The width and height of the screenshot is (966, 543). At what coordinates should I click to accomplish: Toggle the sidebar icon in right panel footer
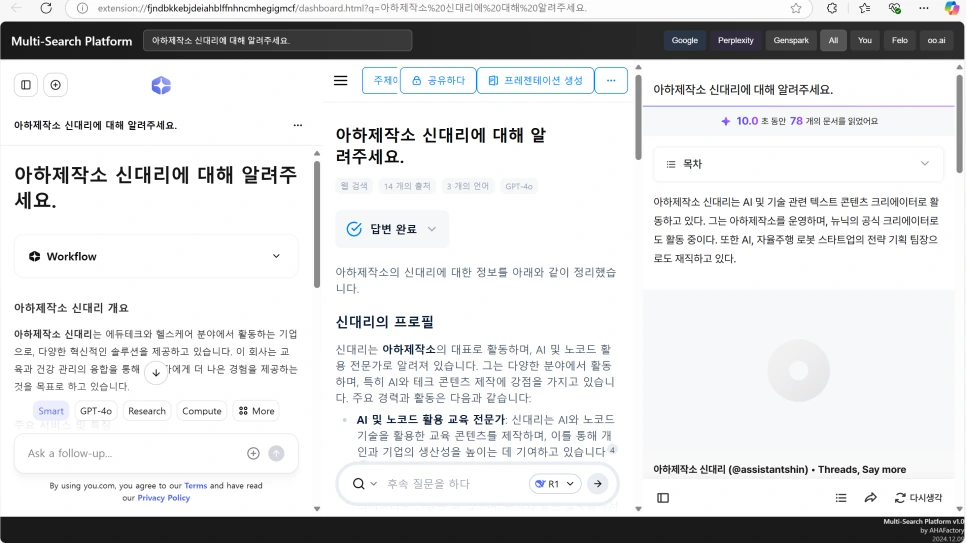[663, 498]
